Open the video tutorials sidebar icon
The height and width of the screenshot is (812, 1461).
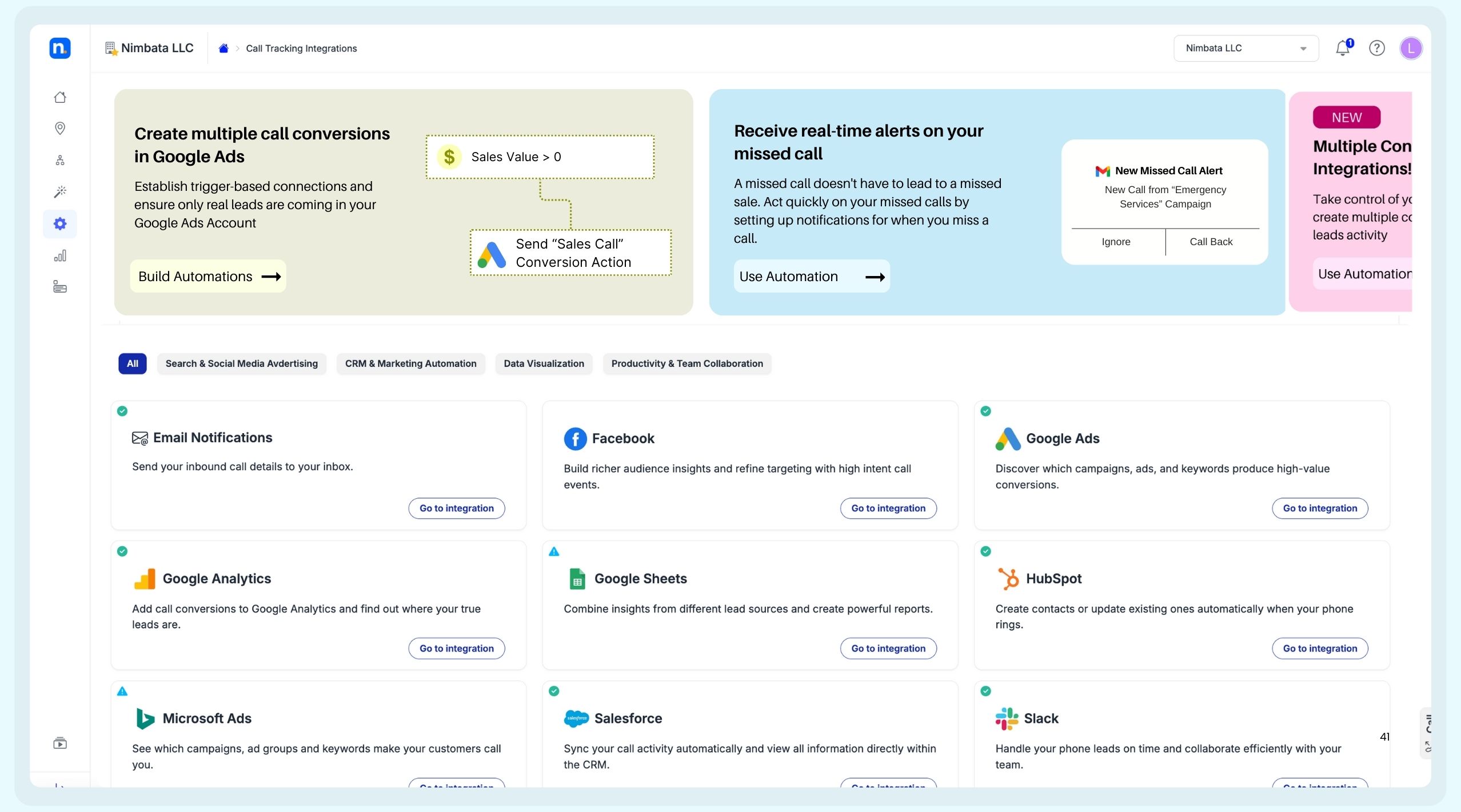click(60, 743)
